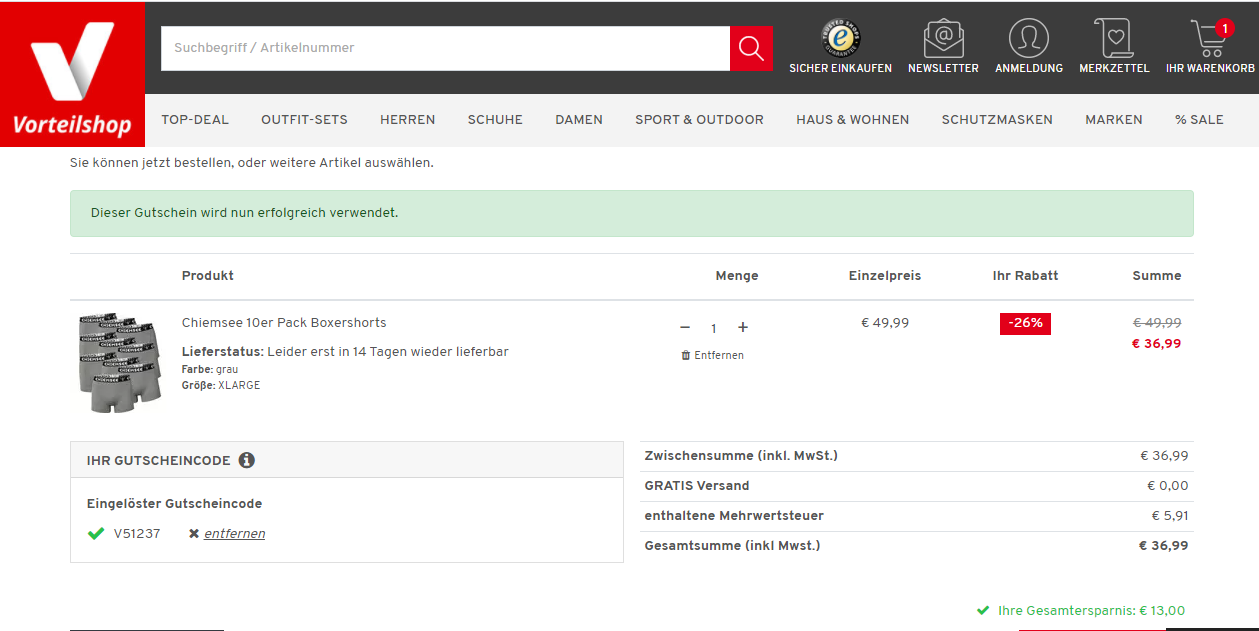The width and height of the screenshot is (1259, 631).
Task: Click the Entfernen trash link for boxershorts
Action: click(712, 355)
